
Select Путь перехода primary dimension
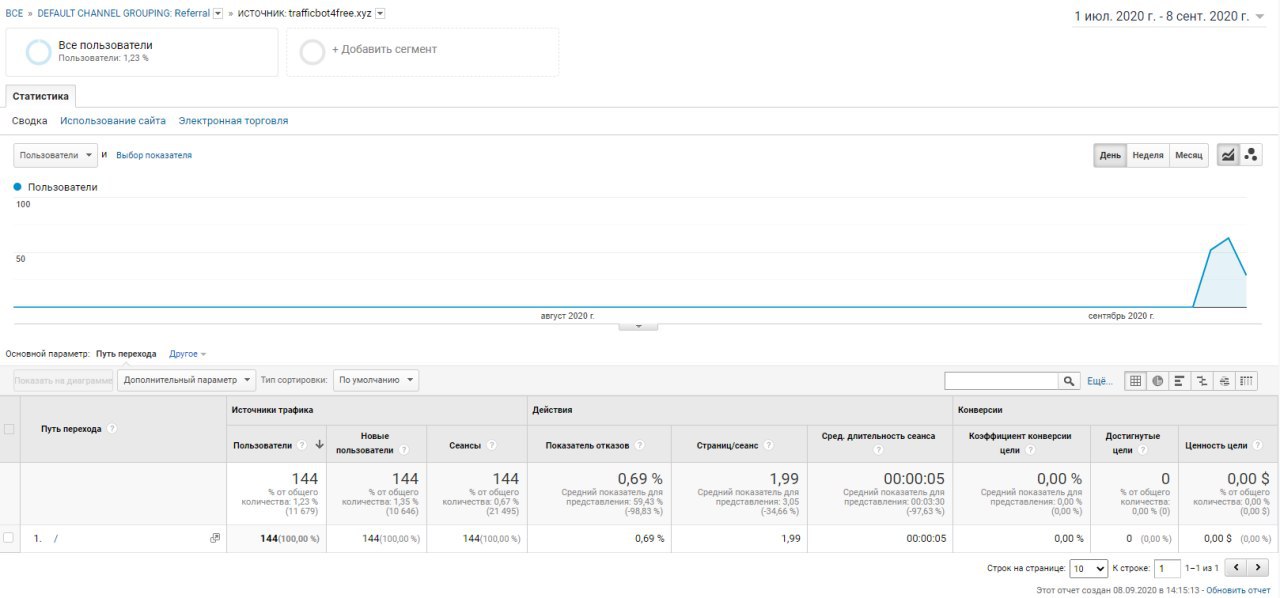pos(126,354)
